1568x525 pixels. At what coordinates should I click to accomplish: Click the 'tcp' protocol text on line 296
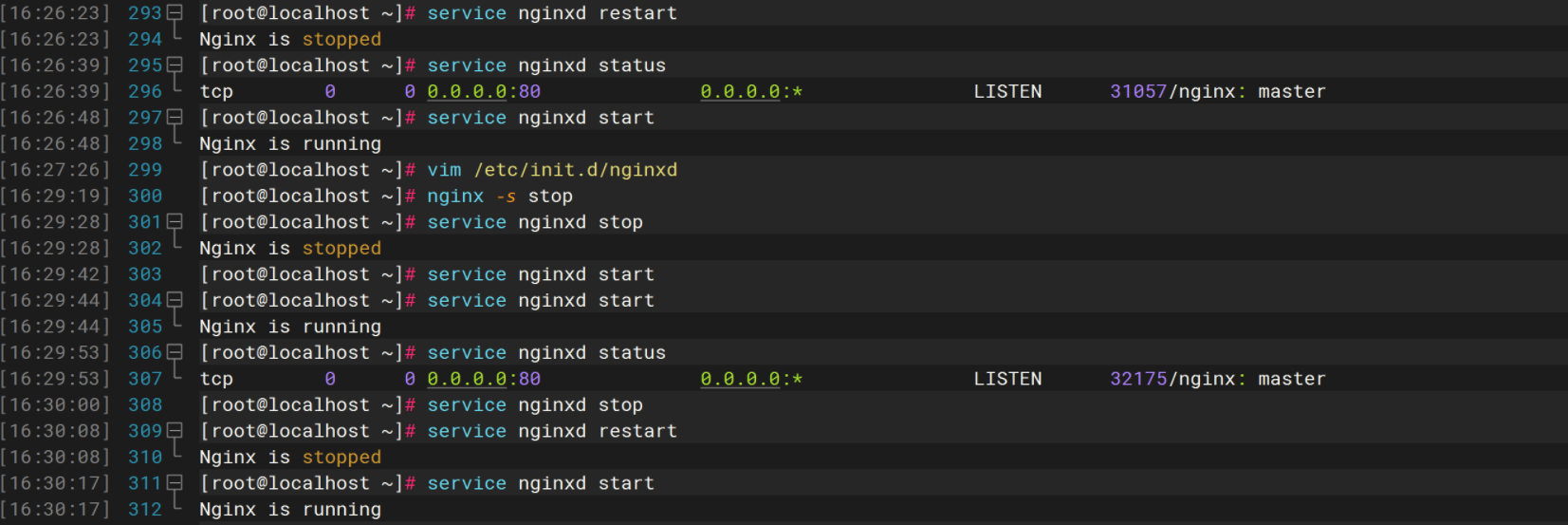(216, 91)
